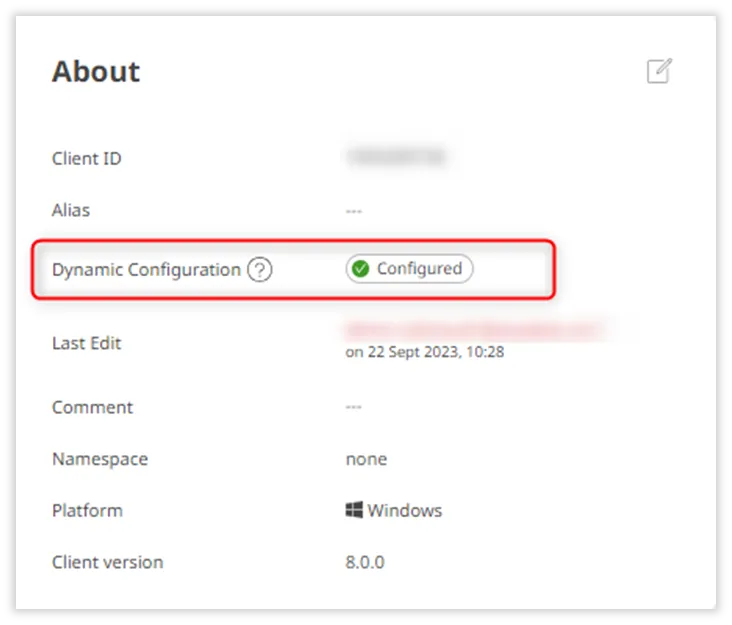The height and width of the screenshot is (625, 732).
Task: Click the Dynamic Configuration label
Action: [146, 269]
